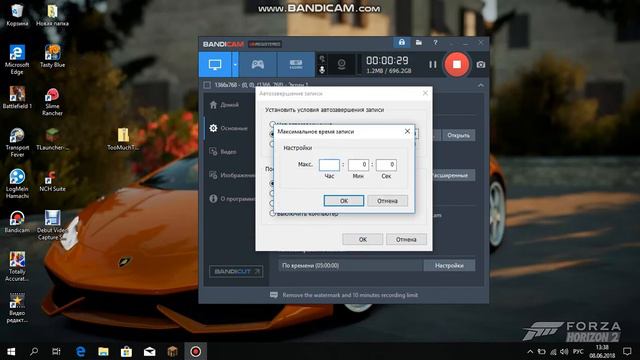Stop recording with the red button
The height and width of the screenshot is (360, 640).
pyautogui.click(x=457, y=64)
